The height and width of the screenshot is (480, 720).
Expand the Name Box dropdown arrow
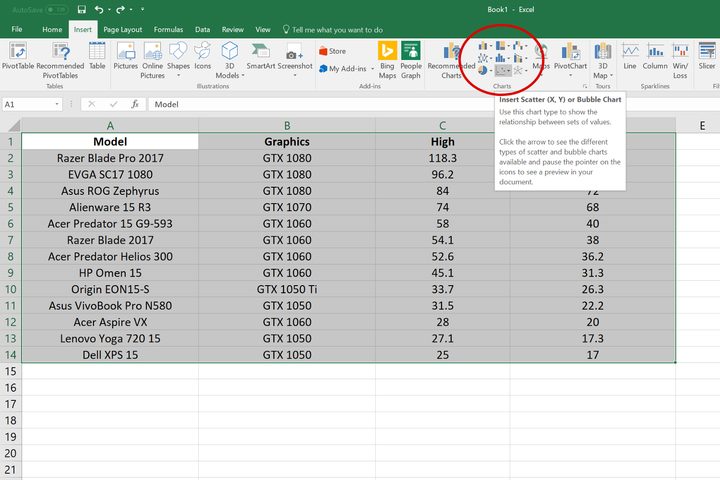point(57,104)
